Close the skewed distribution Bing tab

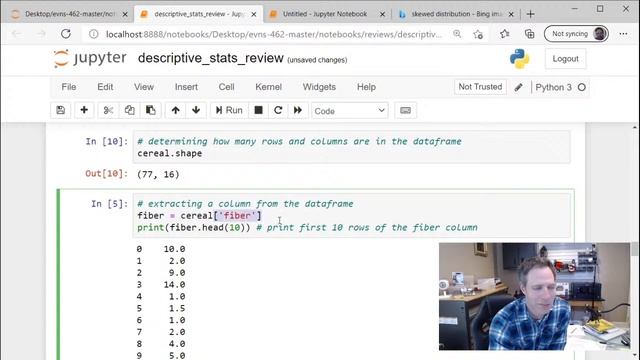click(x=511, y=14)
